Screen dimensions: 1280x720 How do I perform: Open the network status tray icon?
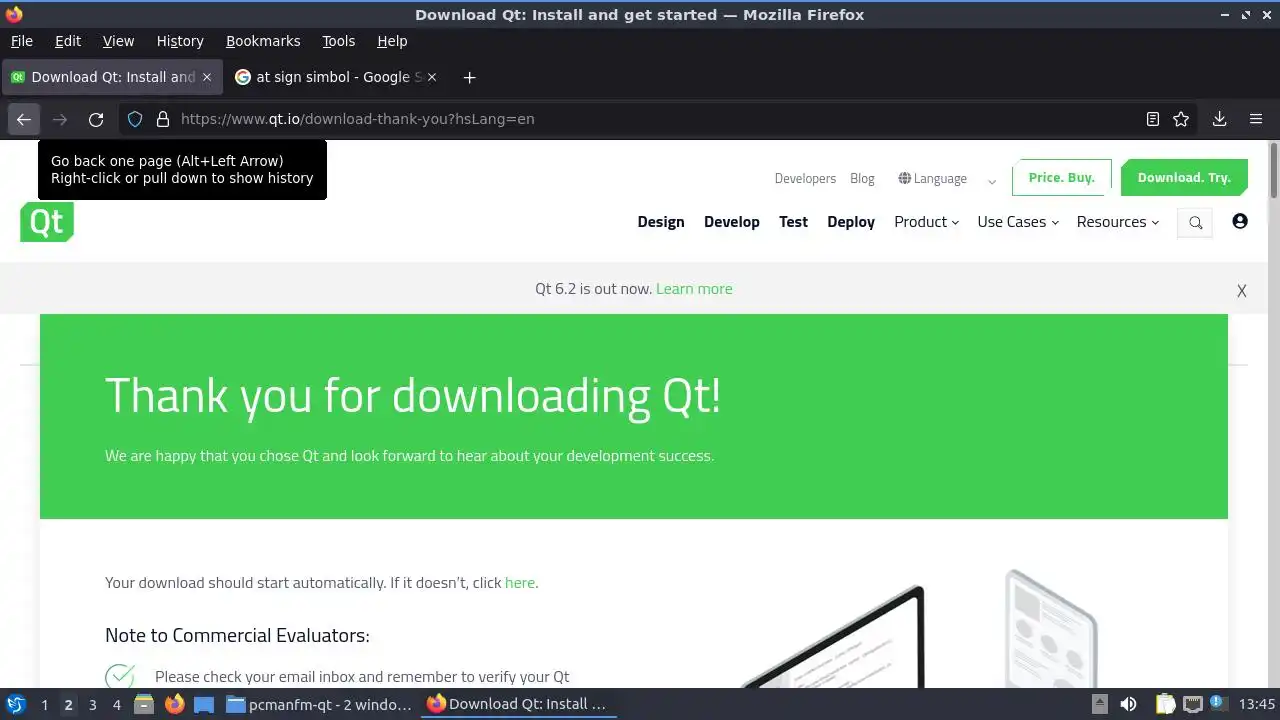tap(1192, 704)
